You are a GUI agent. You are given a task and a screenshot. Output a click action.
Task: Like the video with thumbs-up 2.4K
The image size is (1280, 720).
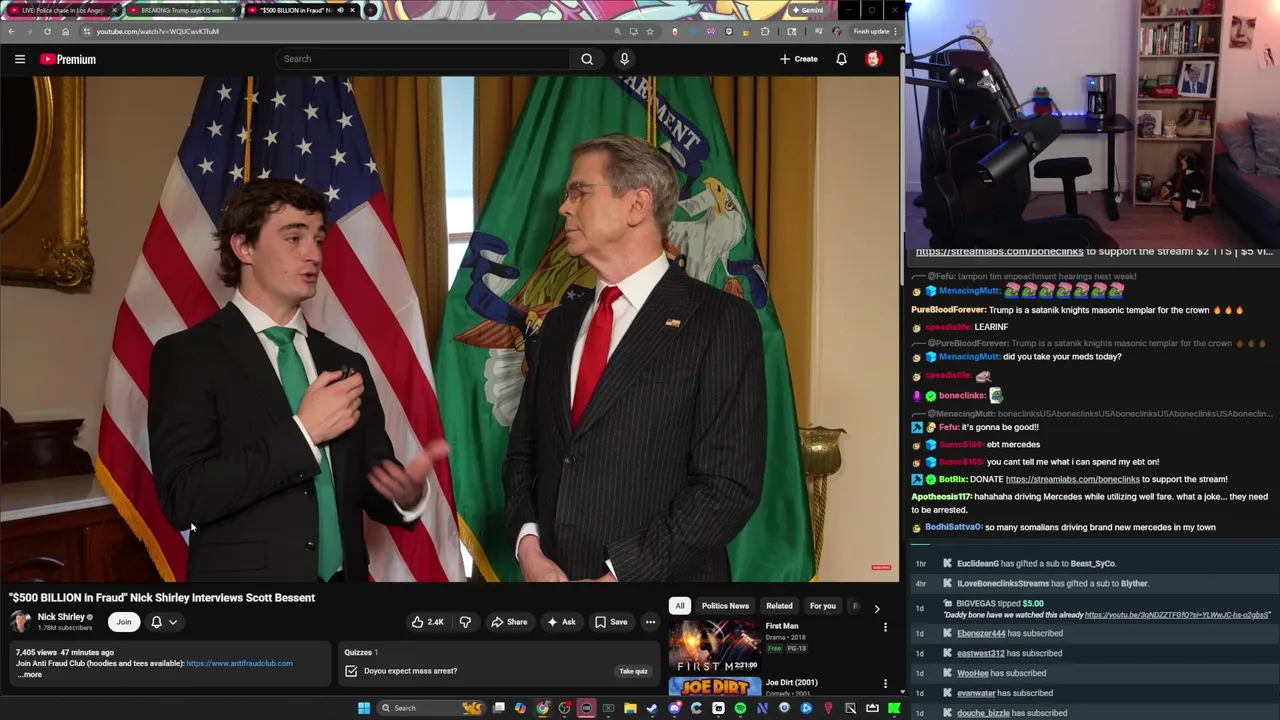(427, 622)
